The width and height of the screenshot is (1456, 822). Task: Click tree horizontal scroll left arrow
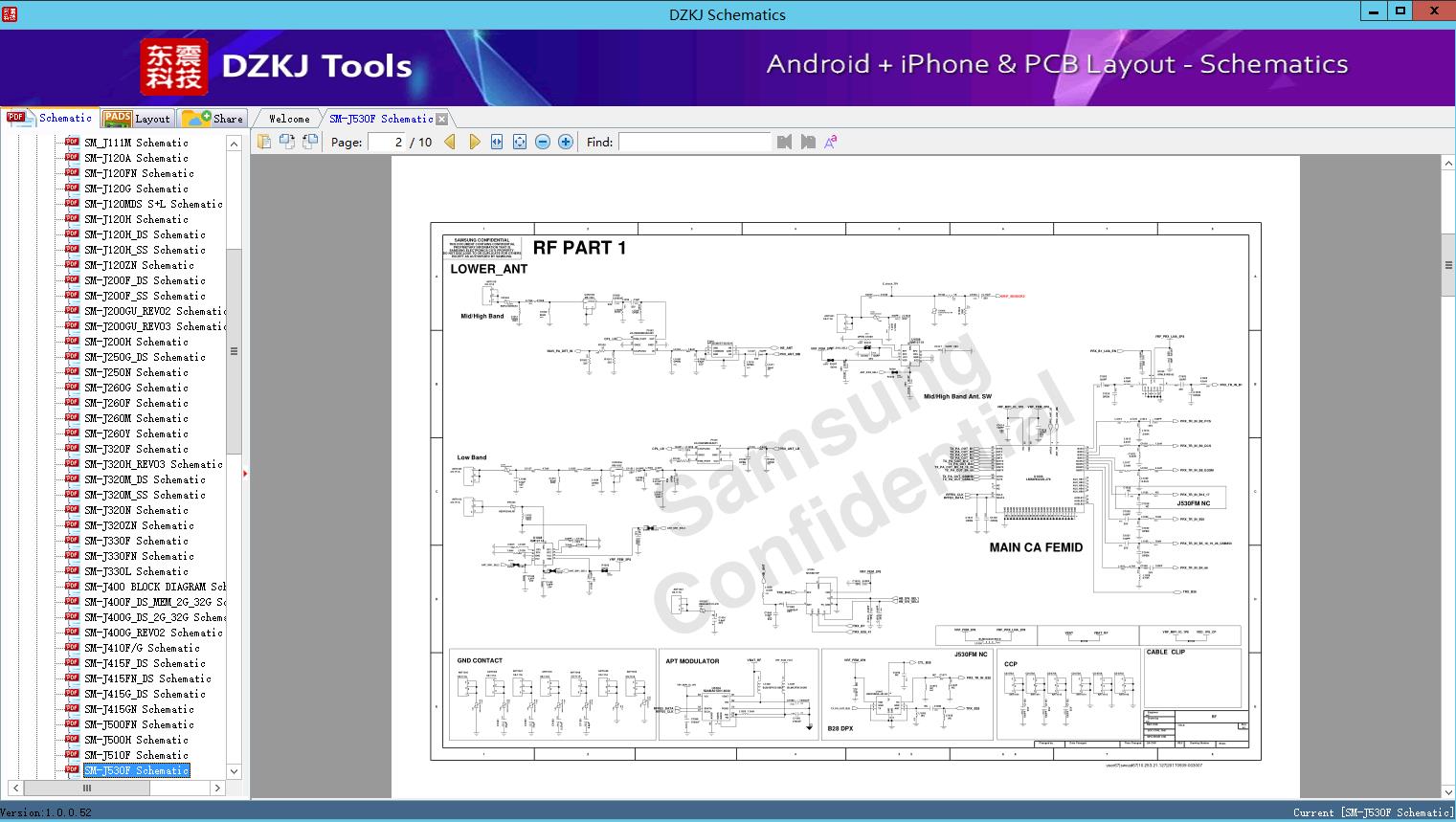click(16, 789)
